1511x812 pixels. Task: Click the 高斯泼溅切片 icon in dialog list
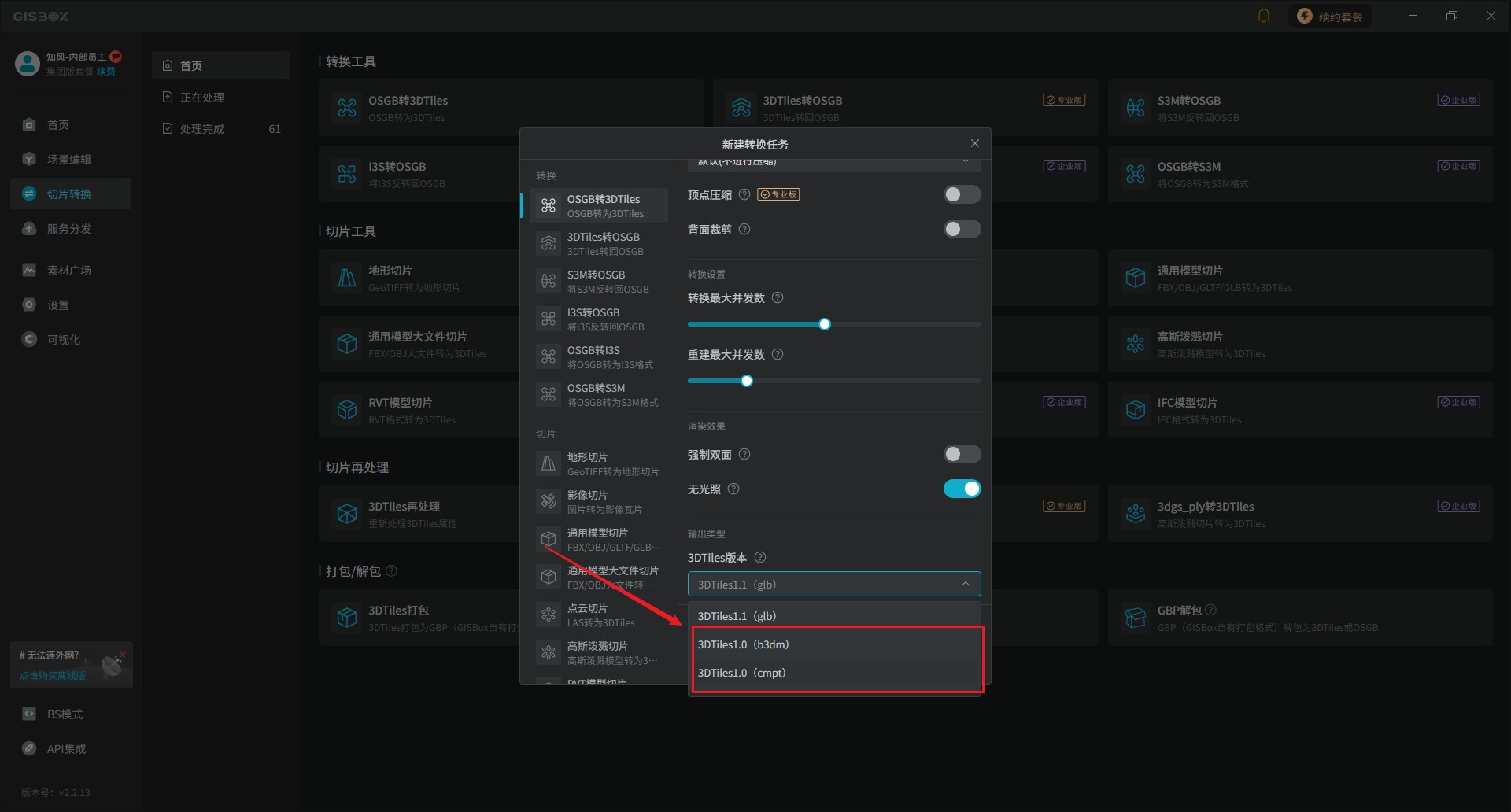(549, 653)
